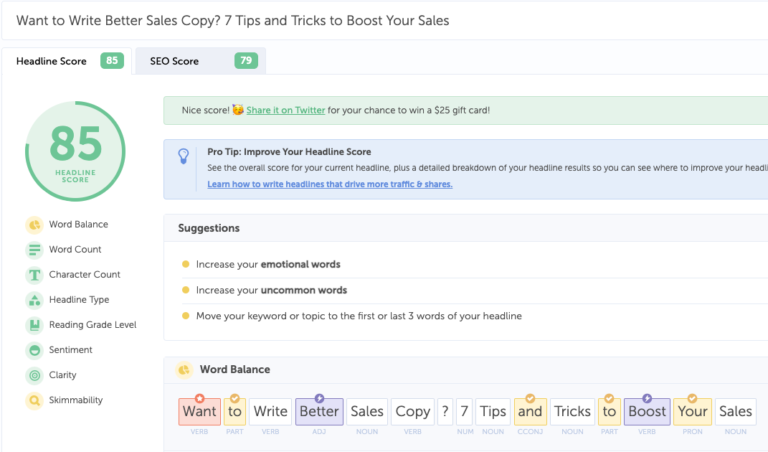Open the SEO Score tab

tap(201, 61)
